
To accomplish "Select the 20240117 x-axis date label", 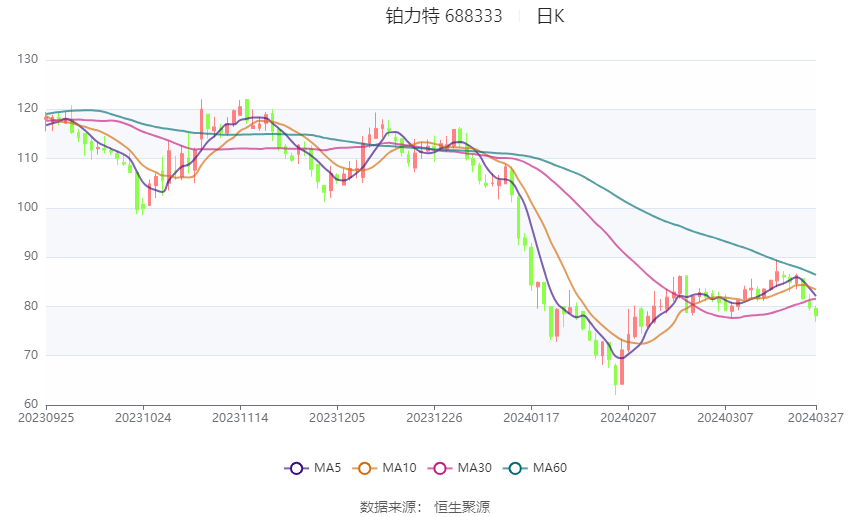I will (531, 418).
